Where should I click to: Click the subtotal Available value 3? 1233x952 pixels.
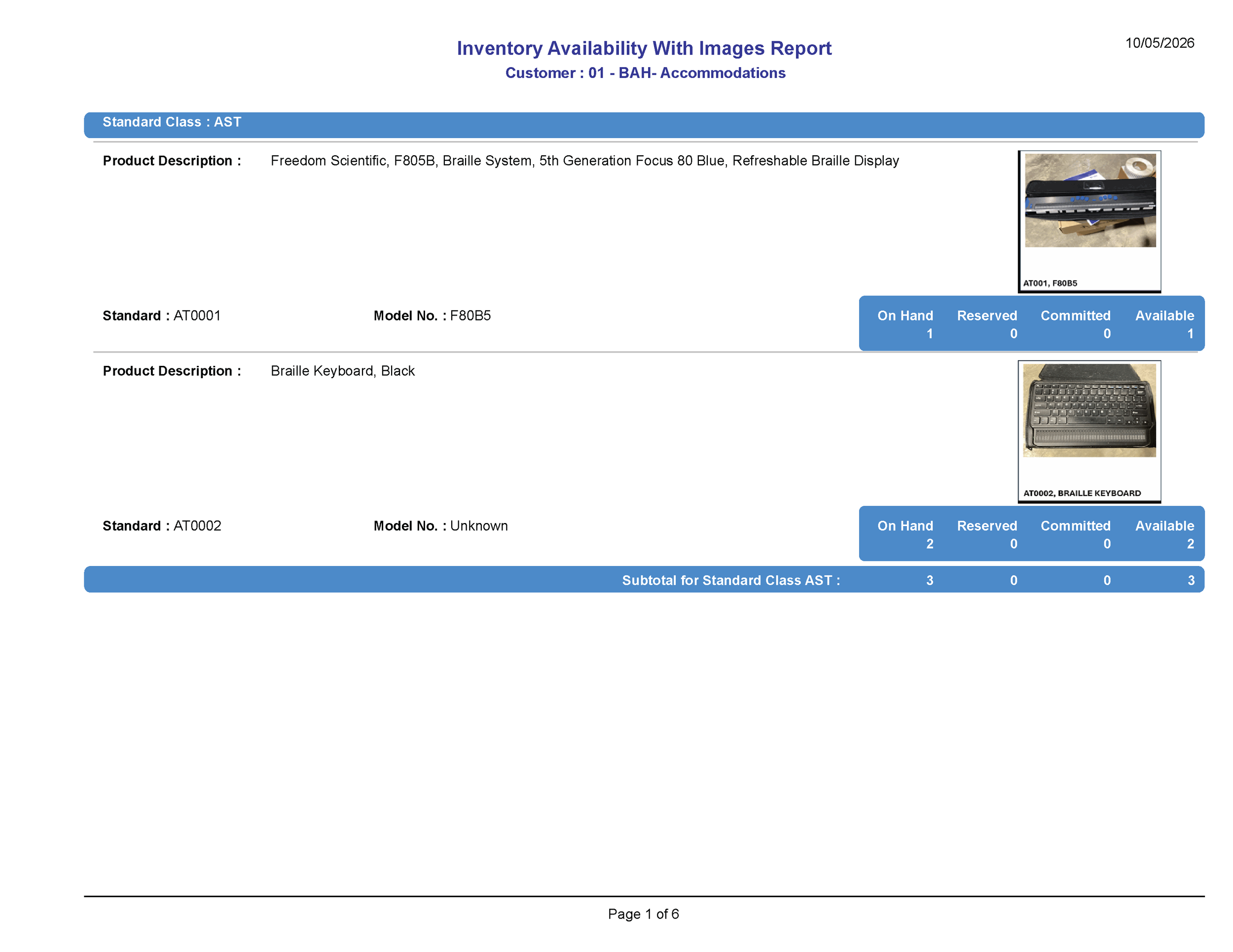coord(1191,580)
